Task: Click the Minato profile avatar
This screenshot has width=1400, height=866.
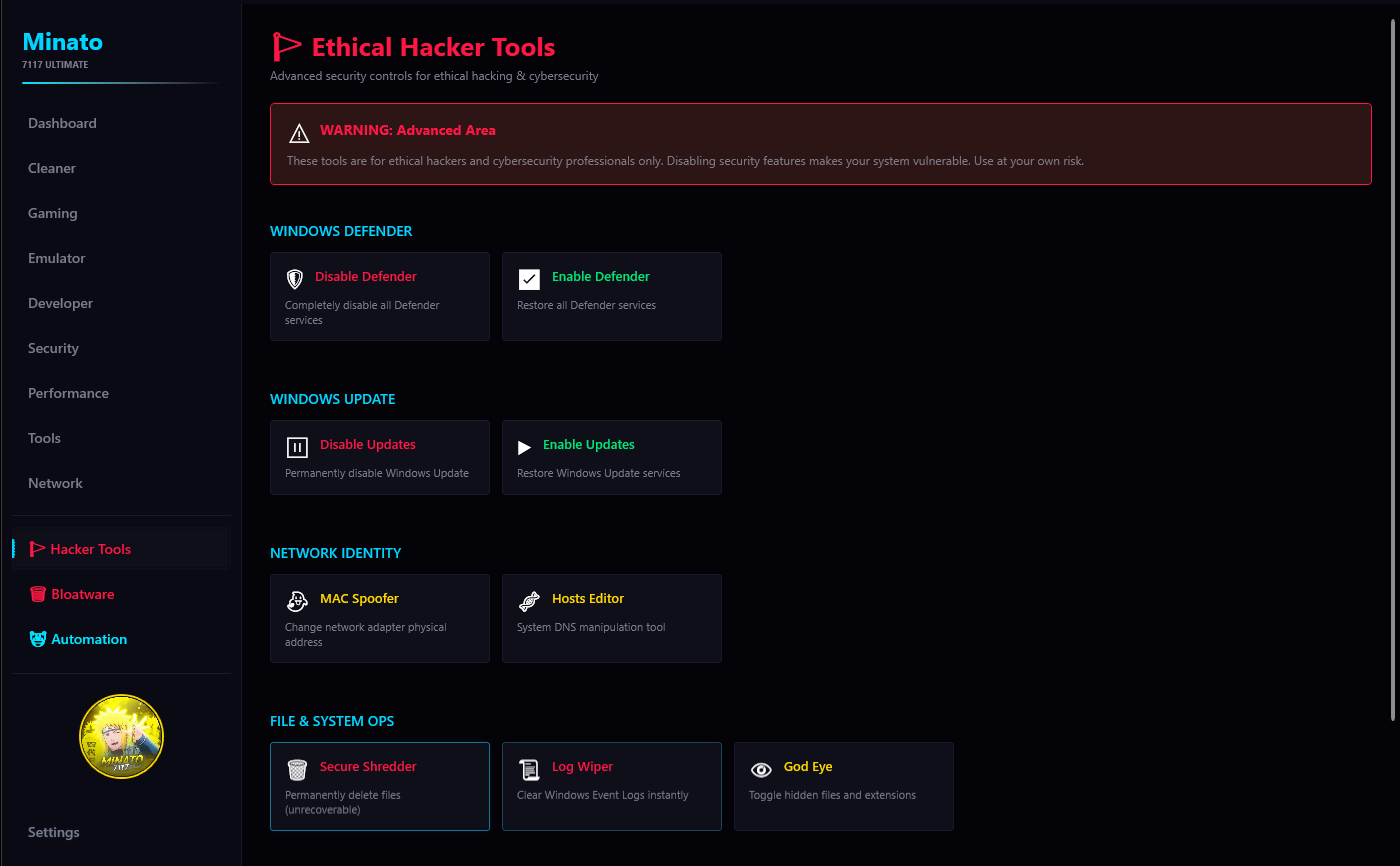Action: point(121,737)
